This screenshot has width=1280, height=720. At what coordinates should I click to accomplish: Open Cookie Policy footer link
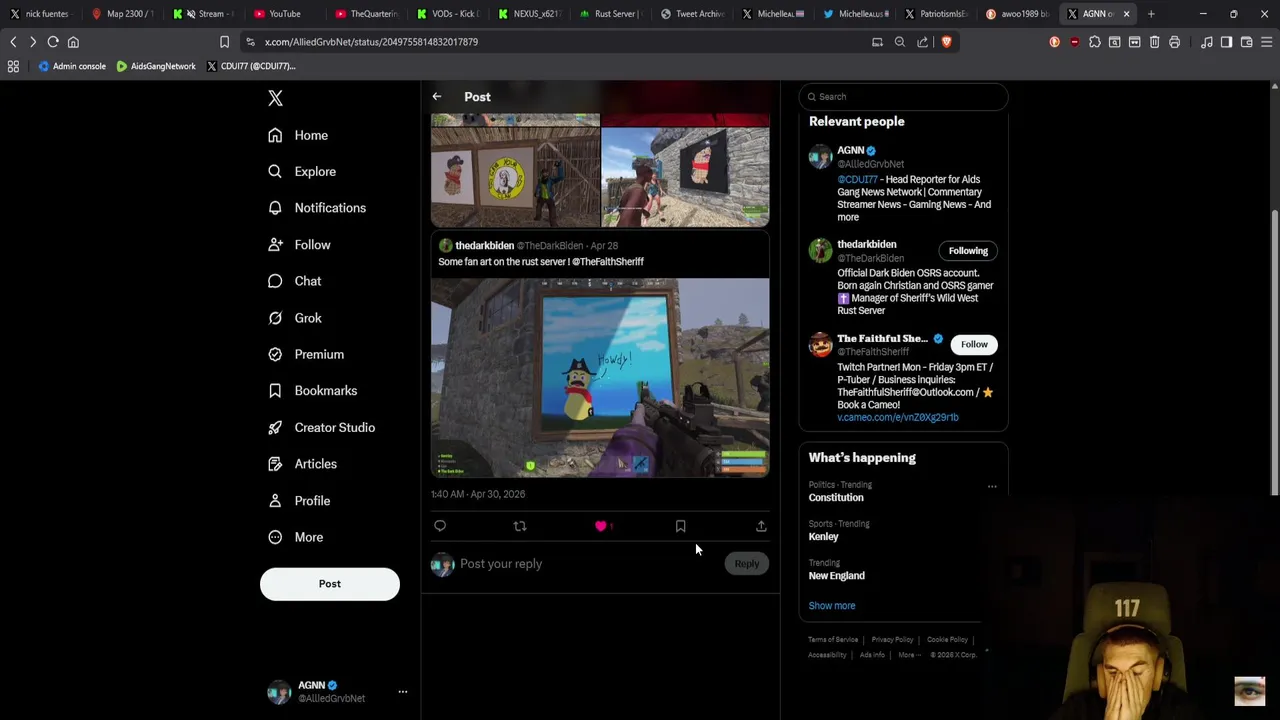947,640
